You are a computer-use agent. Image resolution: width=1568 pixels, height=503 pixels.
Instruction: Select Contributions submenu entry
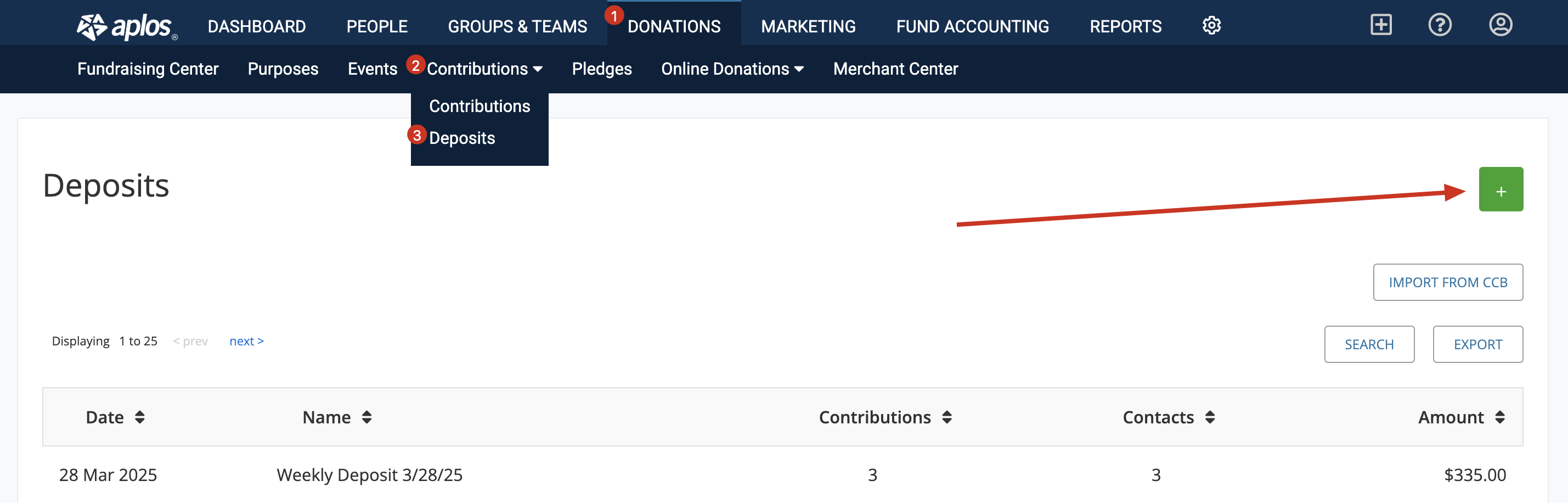click(x=480, y=106)
